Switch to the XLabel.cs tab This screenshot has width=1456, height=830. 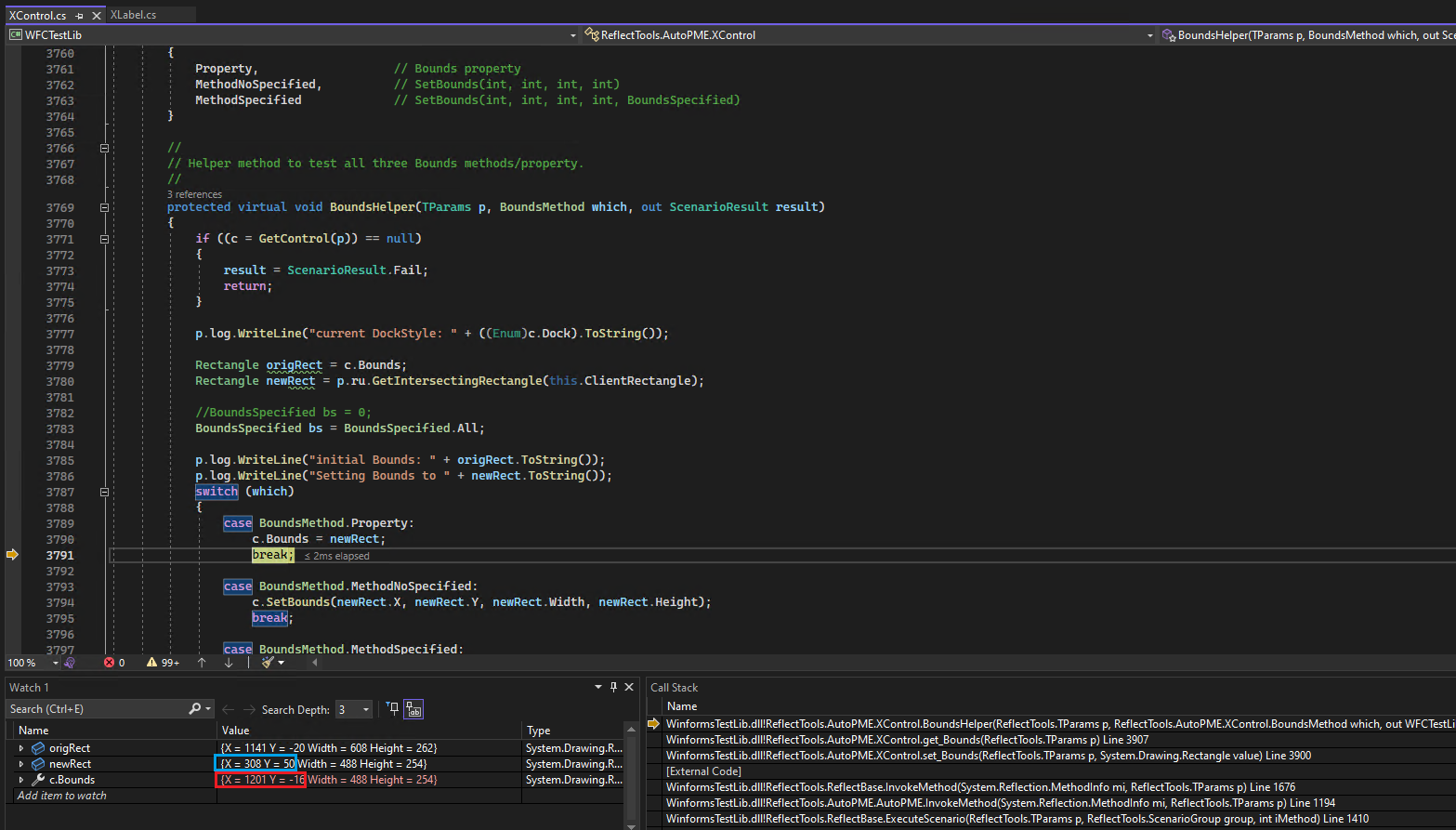click(x=133, y=15)
